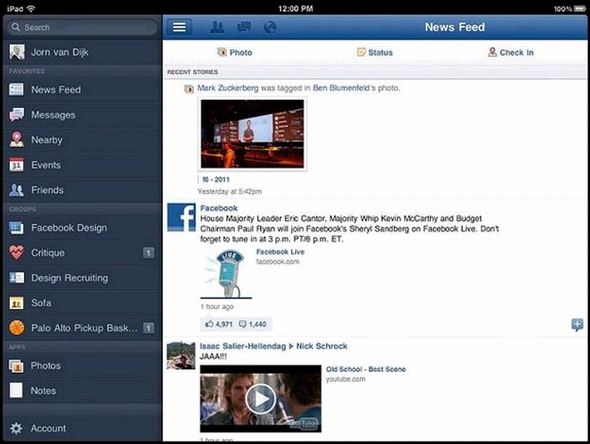Open Nearby in the sidebar
This screenshot has width=590, height=444.
[x=82, y=140]
